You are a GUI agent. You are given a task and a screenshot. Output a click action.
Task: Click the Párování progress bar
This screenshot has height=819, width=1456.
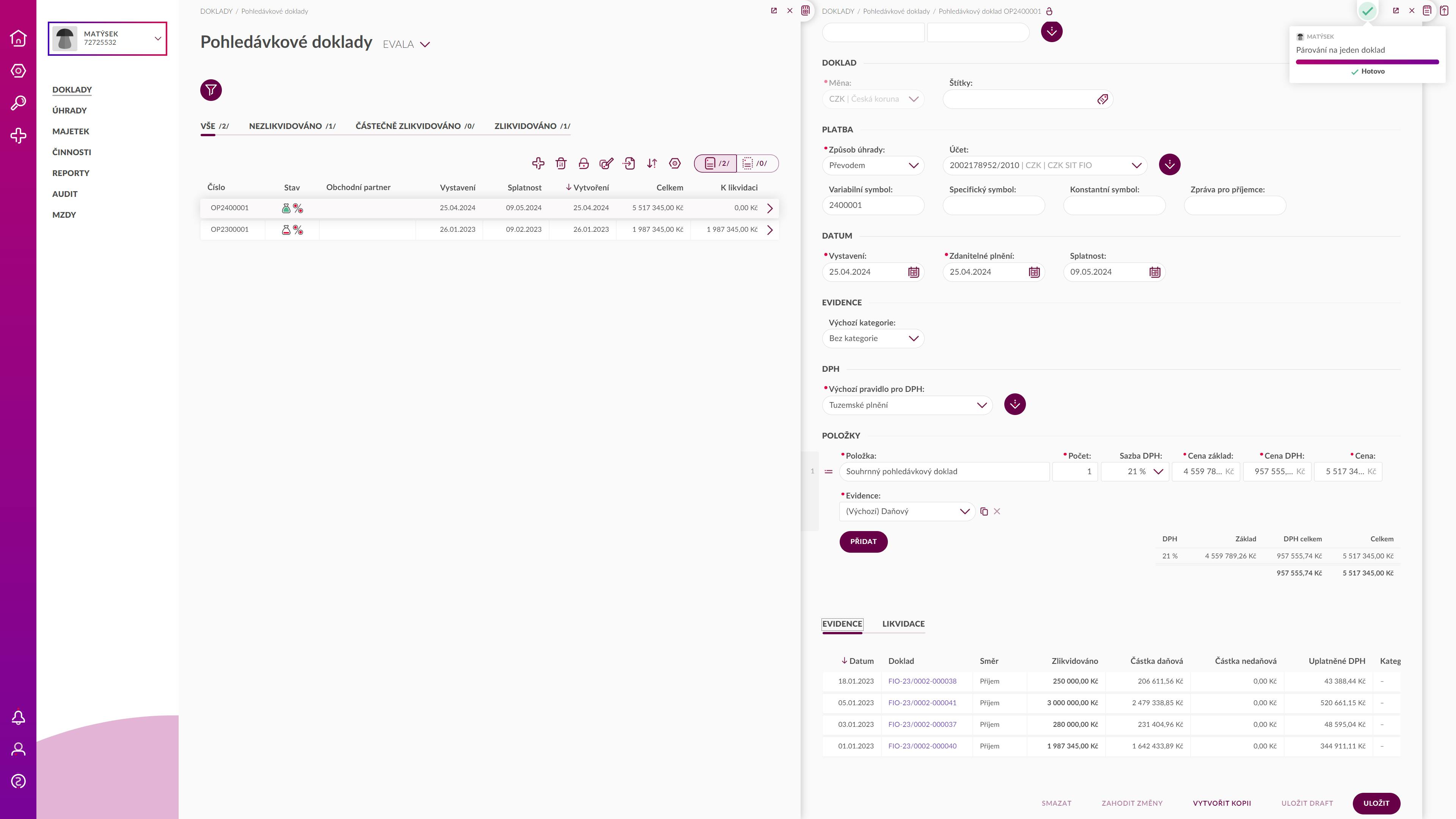(x=1367, y=61)
